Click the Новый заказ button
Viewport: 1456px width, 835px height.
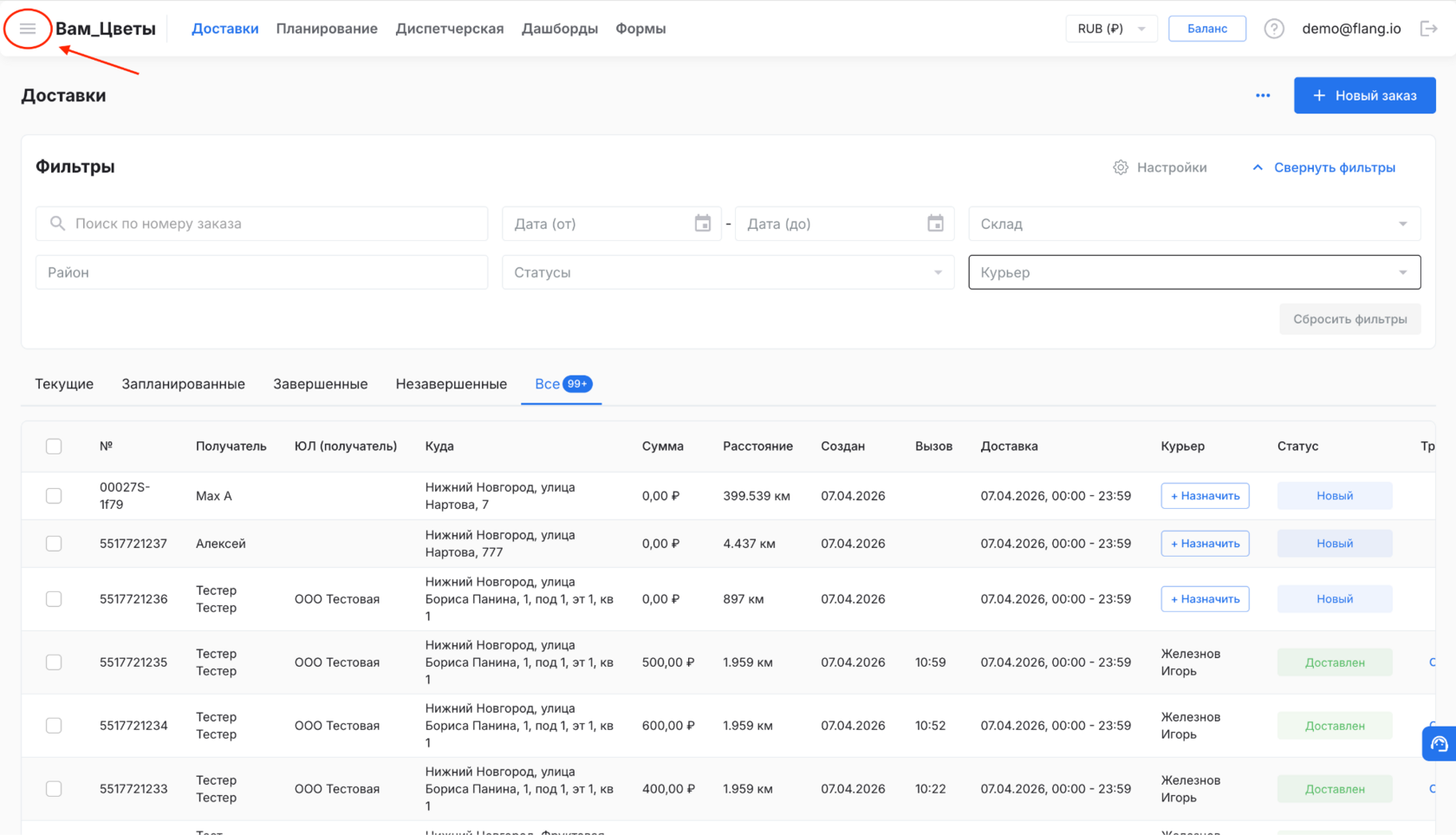pos(1364,95)
